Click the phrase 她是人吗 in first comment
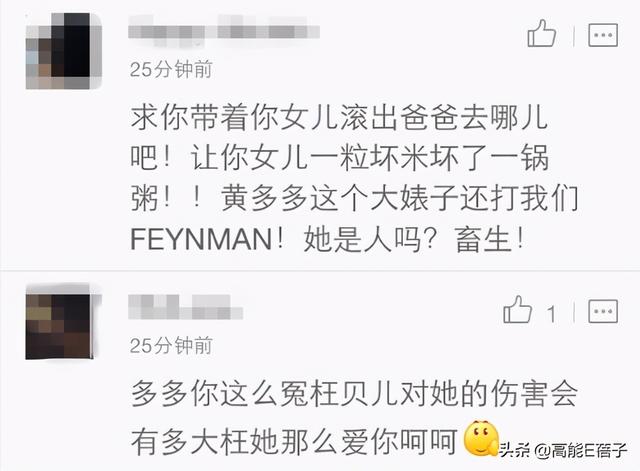This screenshot has height=471, width=640. pos(362,240)
